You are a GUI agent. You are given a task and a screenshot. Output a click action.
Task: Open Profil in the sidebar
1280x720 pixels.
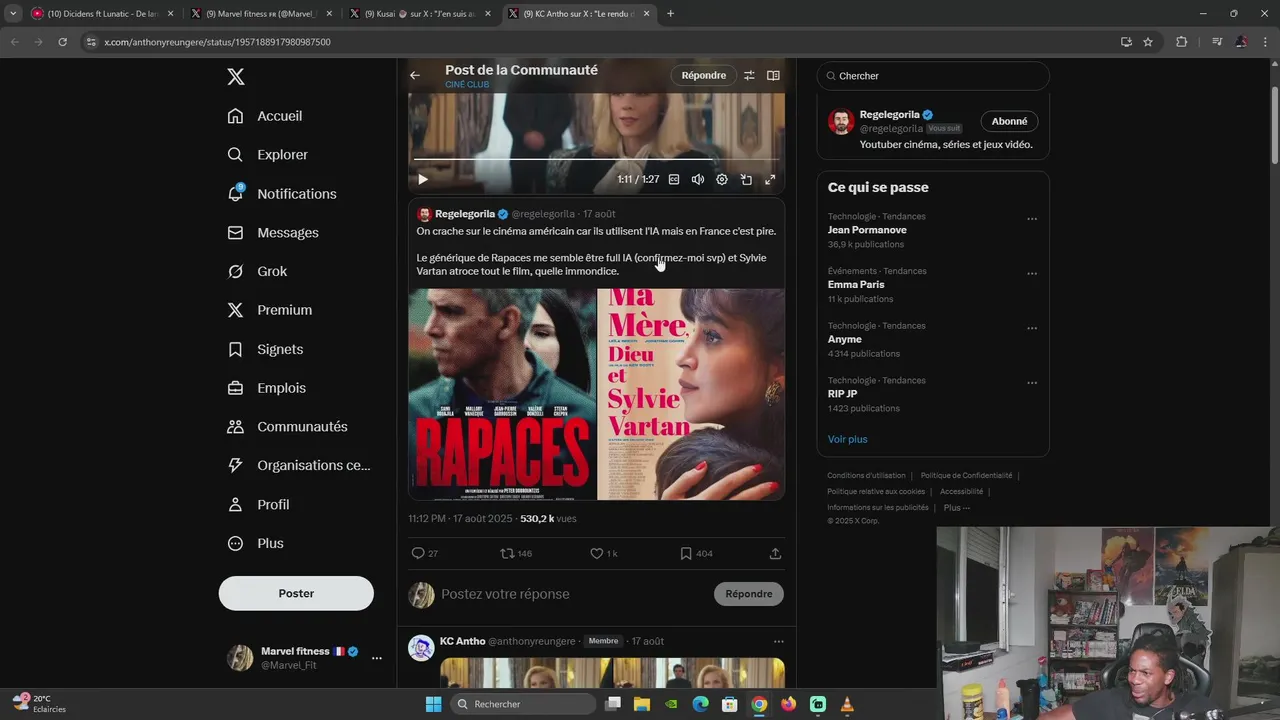[x=258, y=505]
